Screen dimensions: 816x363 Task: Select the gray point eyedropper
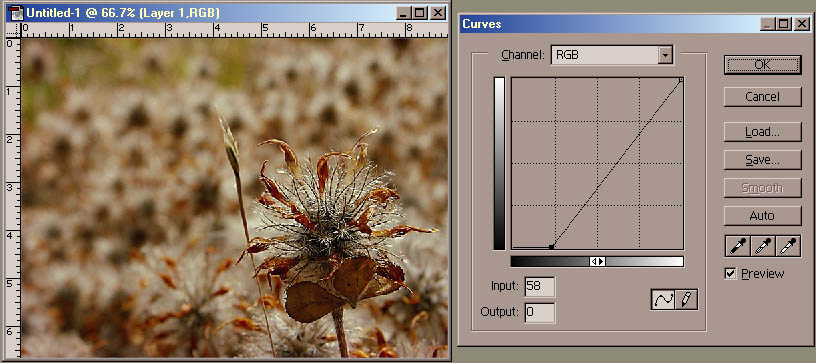(x=763, y=246)
